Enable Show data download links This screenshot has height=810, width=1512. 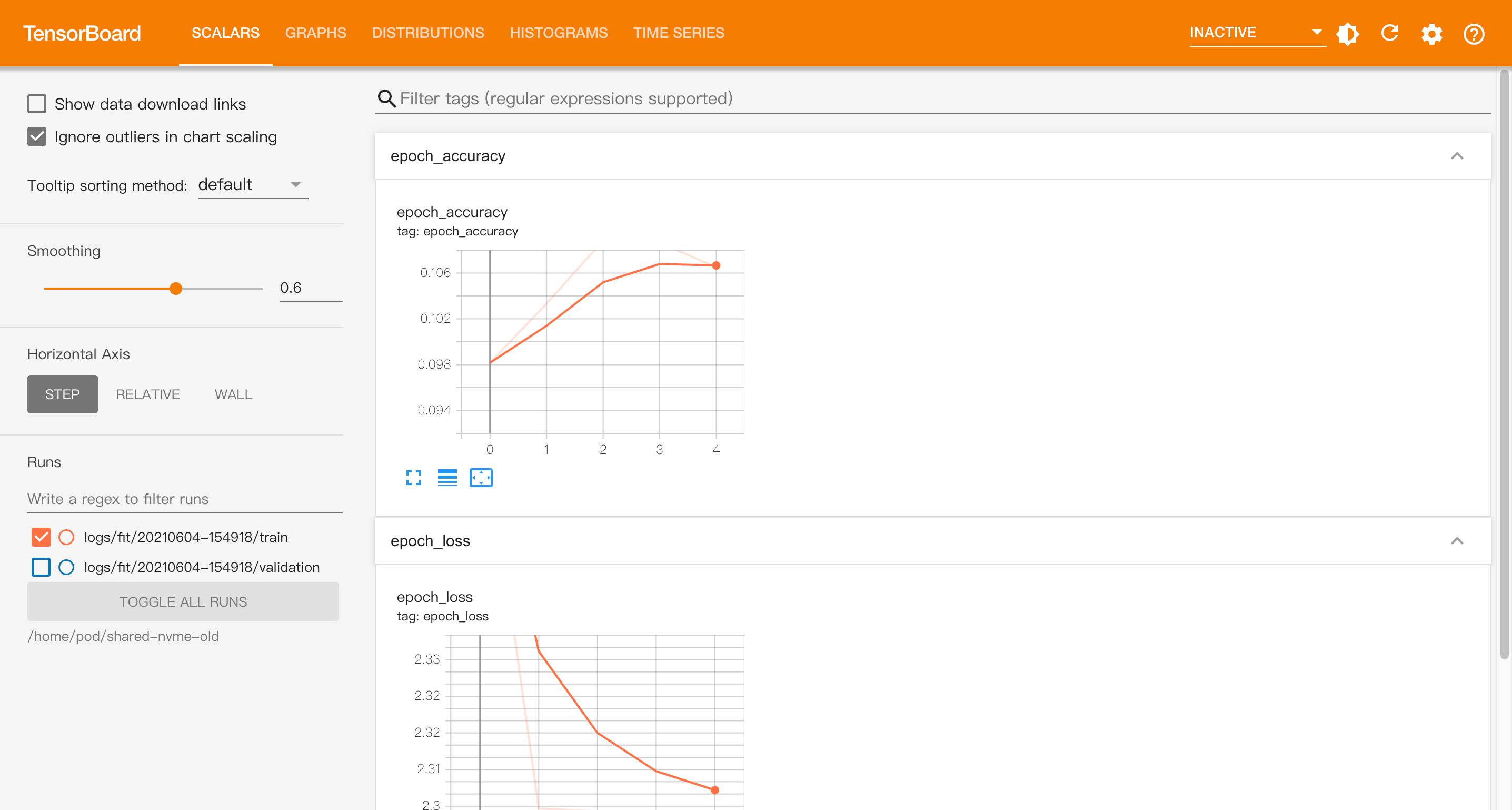pyautogui.click(x=37, y=104)
